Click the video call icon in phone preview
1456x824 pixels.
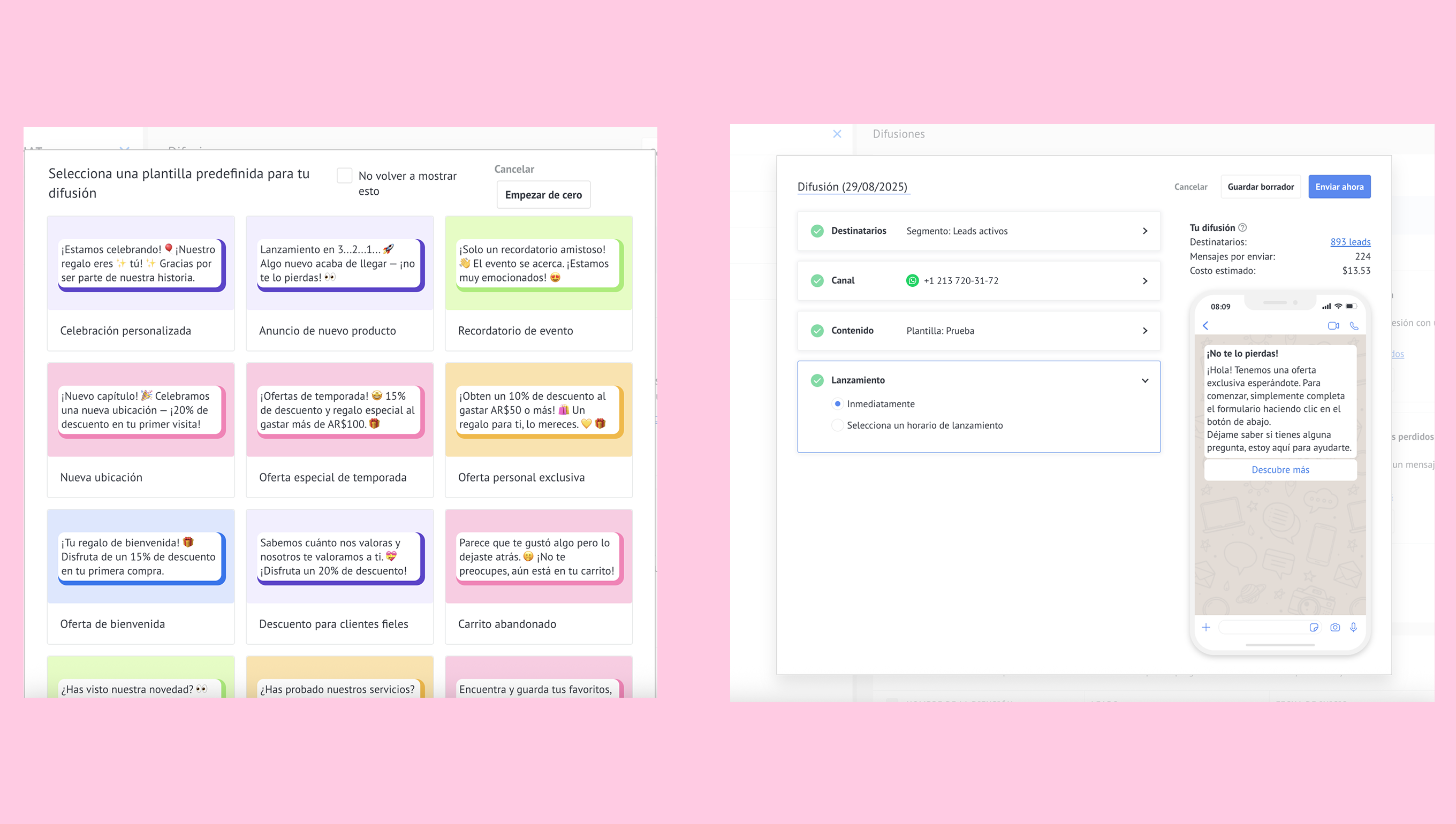pyautogui.click(x=1333, y=325)
